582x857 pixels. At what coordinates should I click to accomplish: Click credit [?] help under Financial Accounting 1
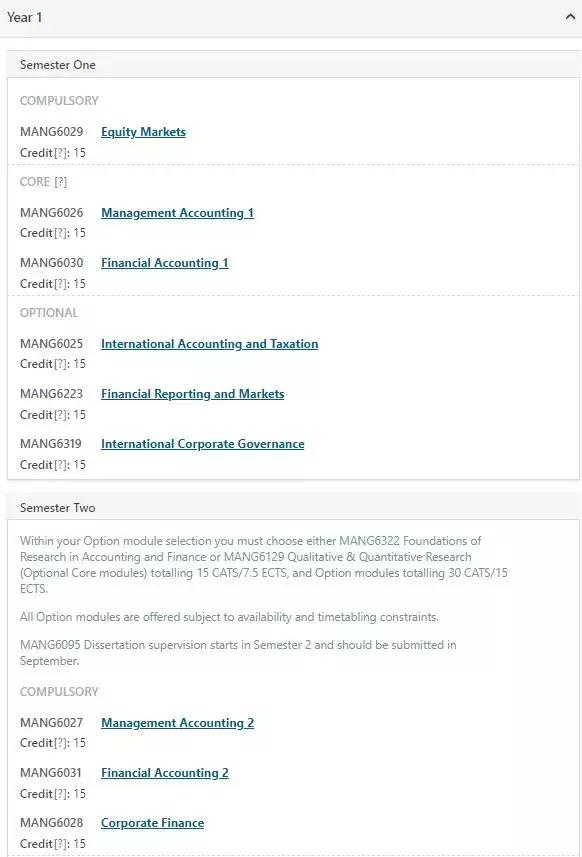pos(60,284)
